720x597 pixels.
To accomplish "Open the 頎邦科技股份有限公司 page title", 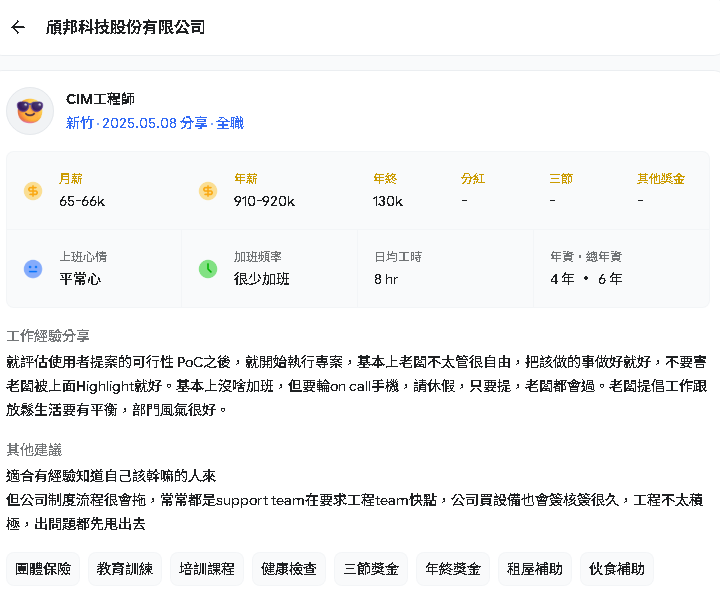I will click(x=125, y=27).
